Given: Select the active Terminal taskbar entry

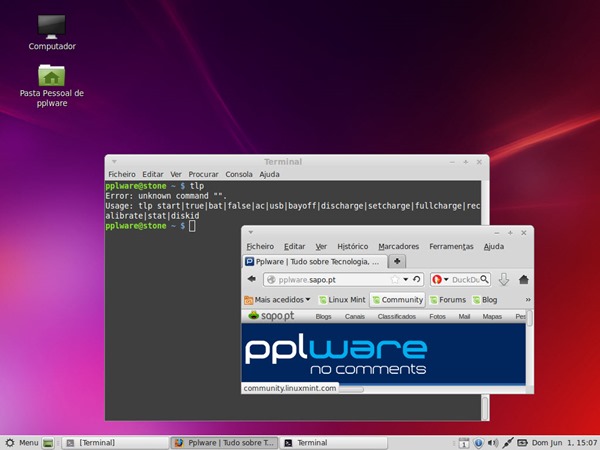Looking at the screenshot, I should pyautogui.click(x=334, y=443).
